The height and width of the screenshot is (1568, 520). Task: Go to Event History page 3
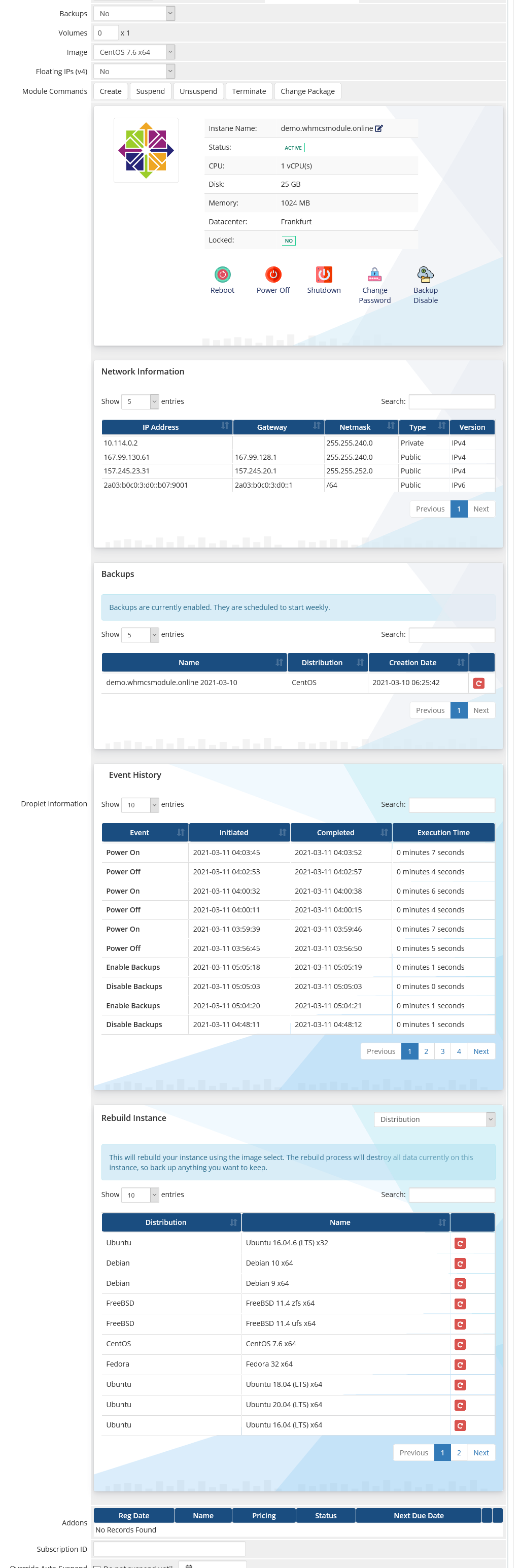click(x=443, y=1050)
